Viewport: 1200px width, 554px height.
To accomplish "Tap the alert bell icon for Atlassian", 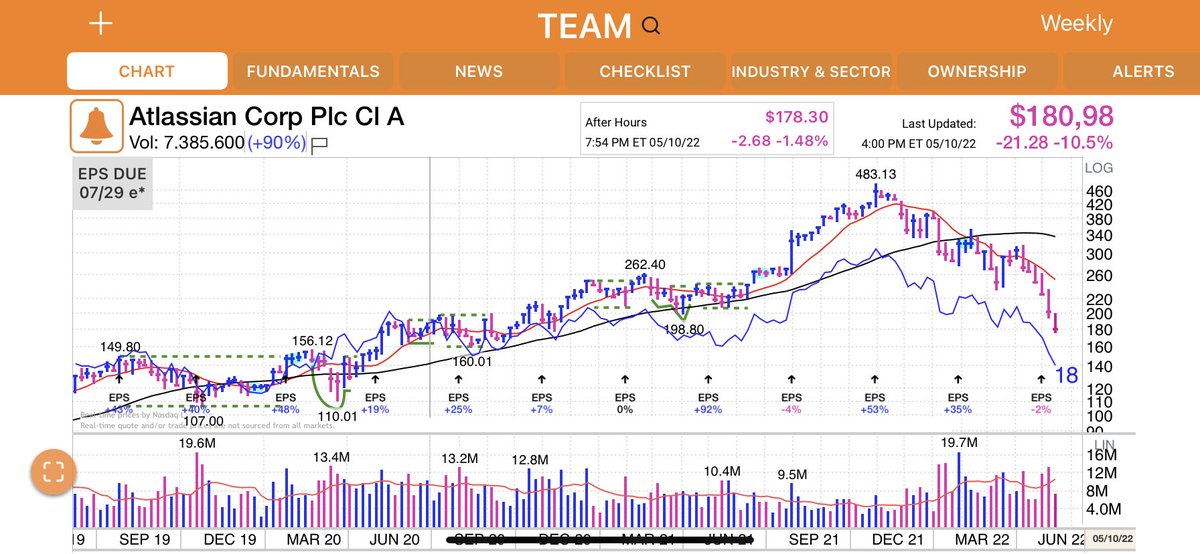I will pyautogui.click(x=97, y=127).
